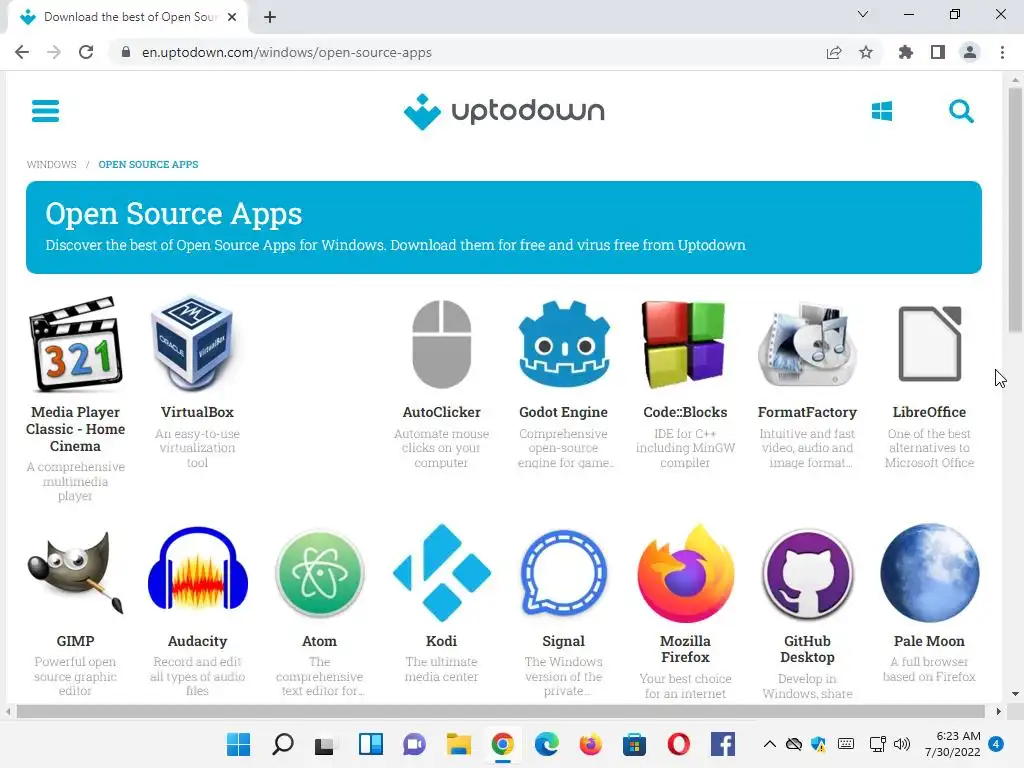1024x768 pixels.
Task: Click the vertical page scrollbar thumb
Action: pos(1015,209)
